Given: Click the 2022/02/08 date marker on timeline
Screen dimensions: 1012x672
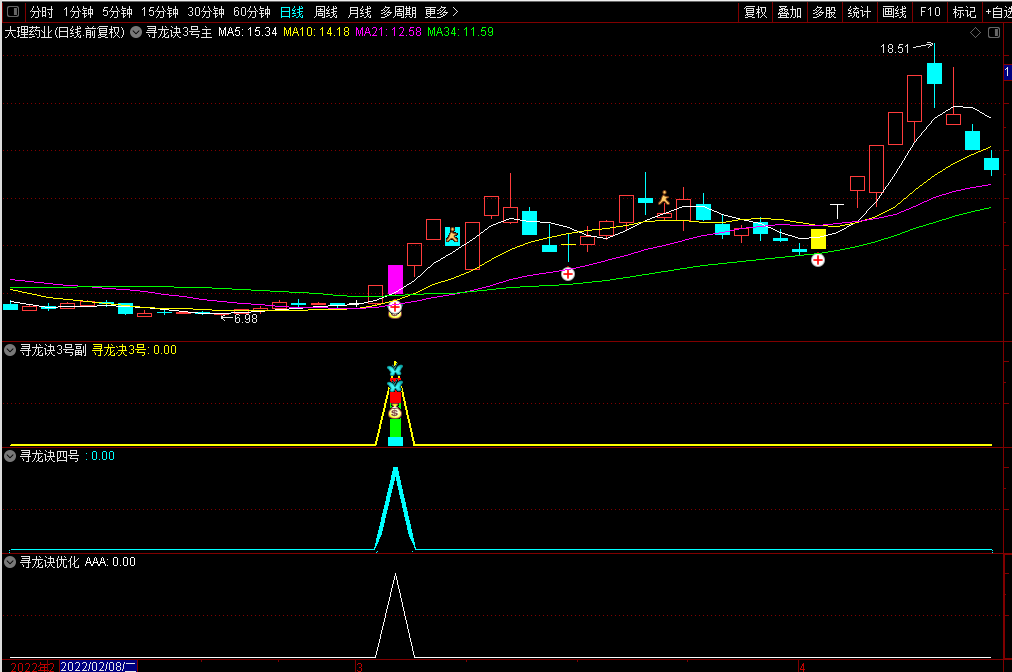Looking at the screenshot, I should click(x=98, y=665).
